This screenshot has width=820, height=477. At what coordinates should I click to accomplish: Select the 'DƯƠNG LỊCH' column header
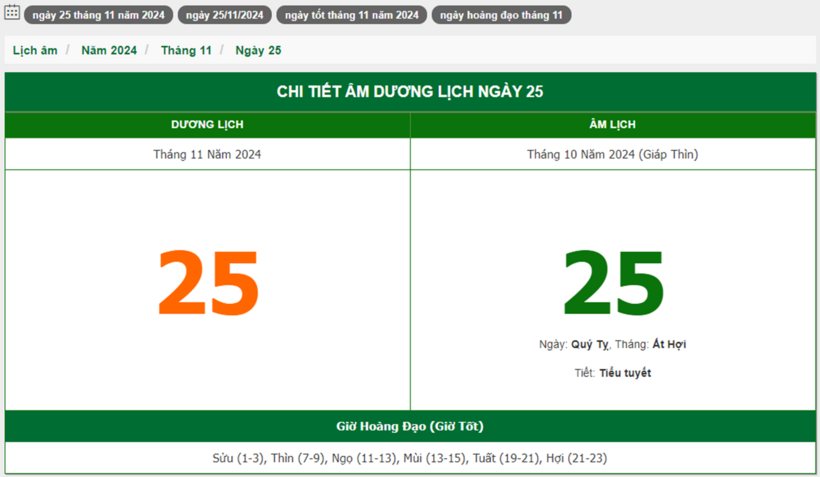207,125
